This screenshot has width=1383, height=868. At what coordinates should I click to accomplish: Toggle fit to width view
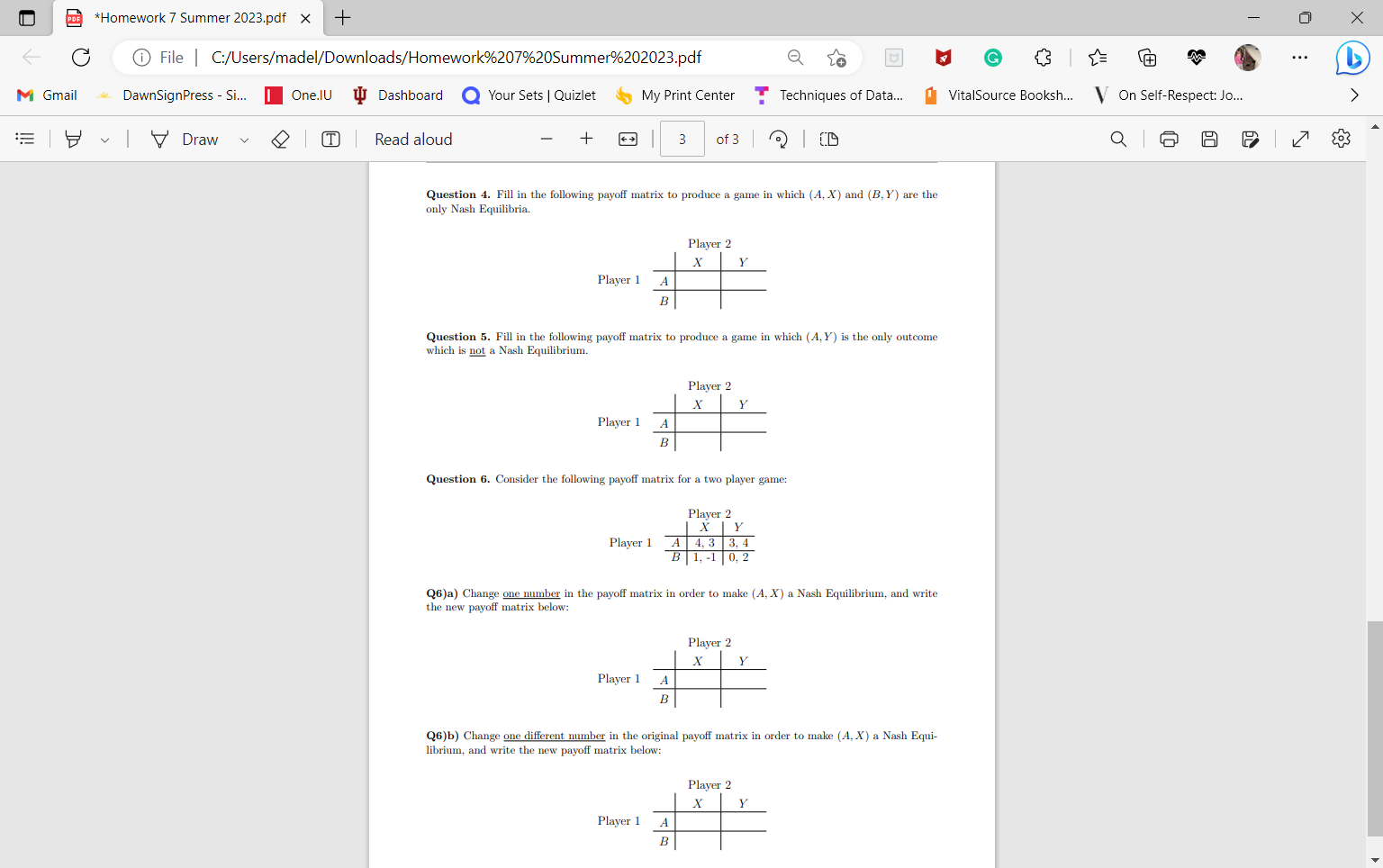(628, 139)
